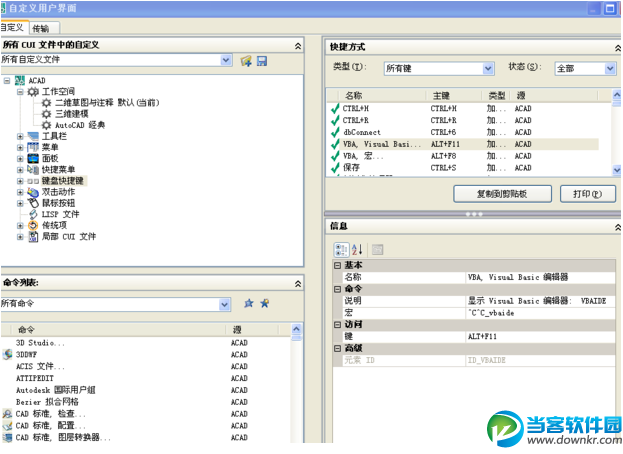Click the load partial customization file icon
The height and width of the screenshot is (454, 623).
[246, 61]
